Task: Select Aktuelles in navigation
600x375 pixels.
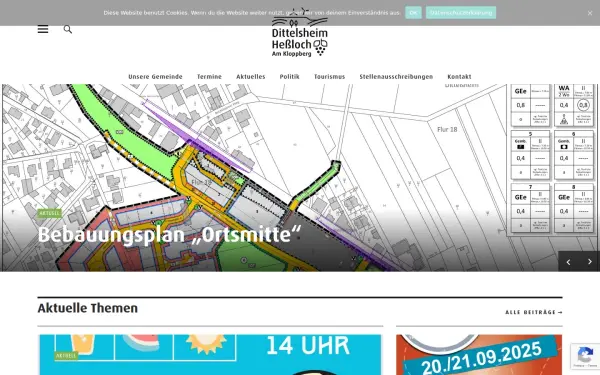Action: pos(251,77)
